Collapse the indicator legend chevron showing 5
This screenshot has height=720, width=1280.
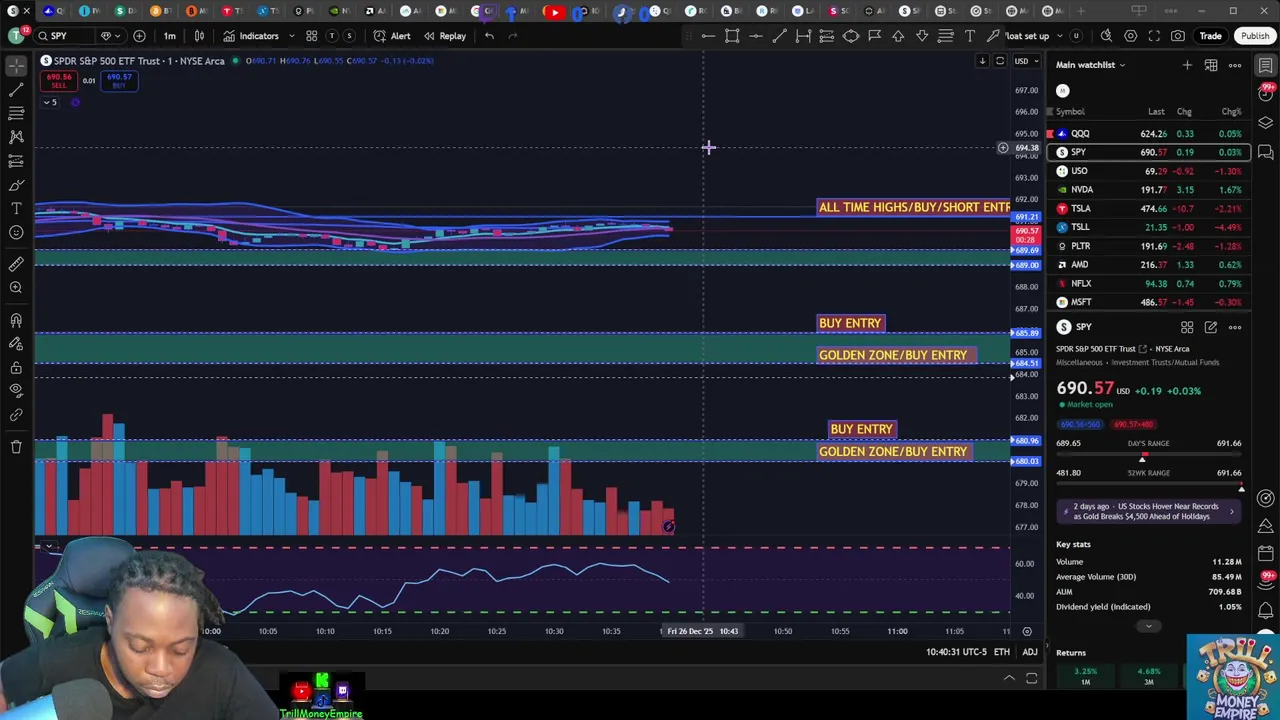pos(49,102)
